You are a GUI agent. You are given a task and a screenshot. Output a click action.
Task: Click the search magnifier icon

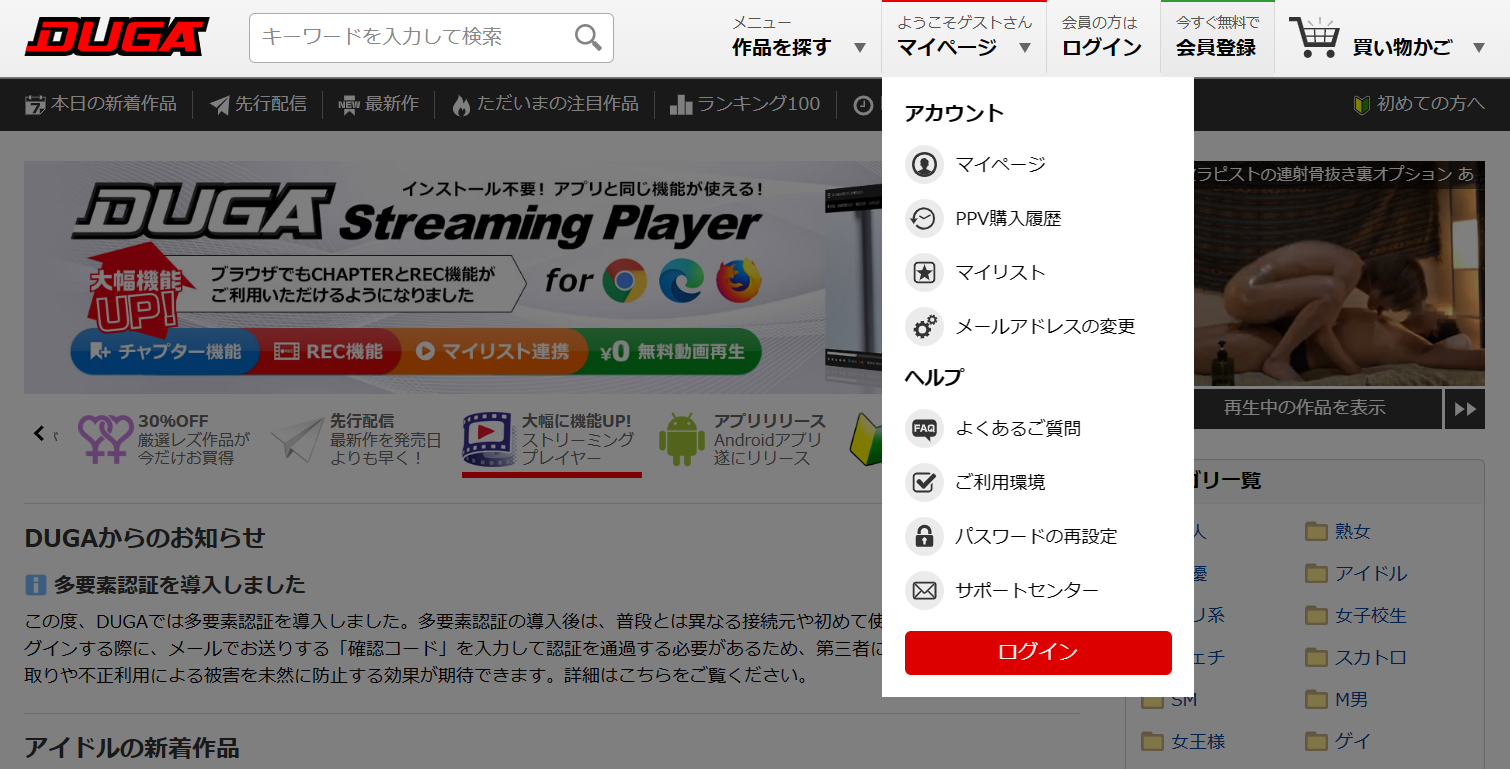588,38
